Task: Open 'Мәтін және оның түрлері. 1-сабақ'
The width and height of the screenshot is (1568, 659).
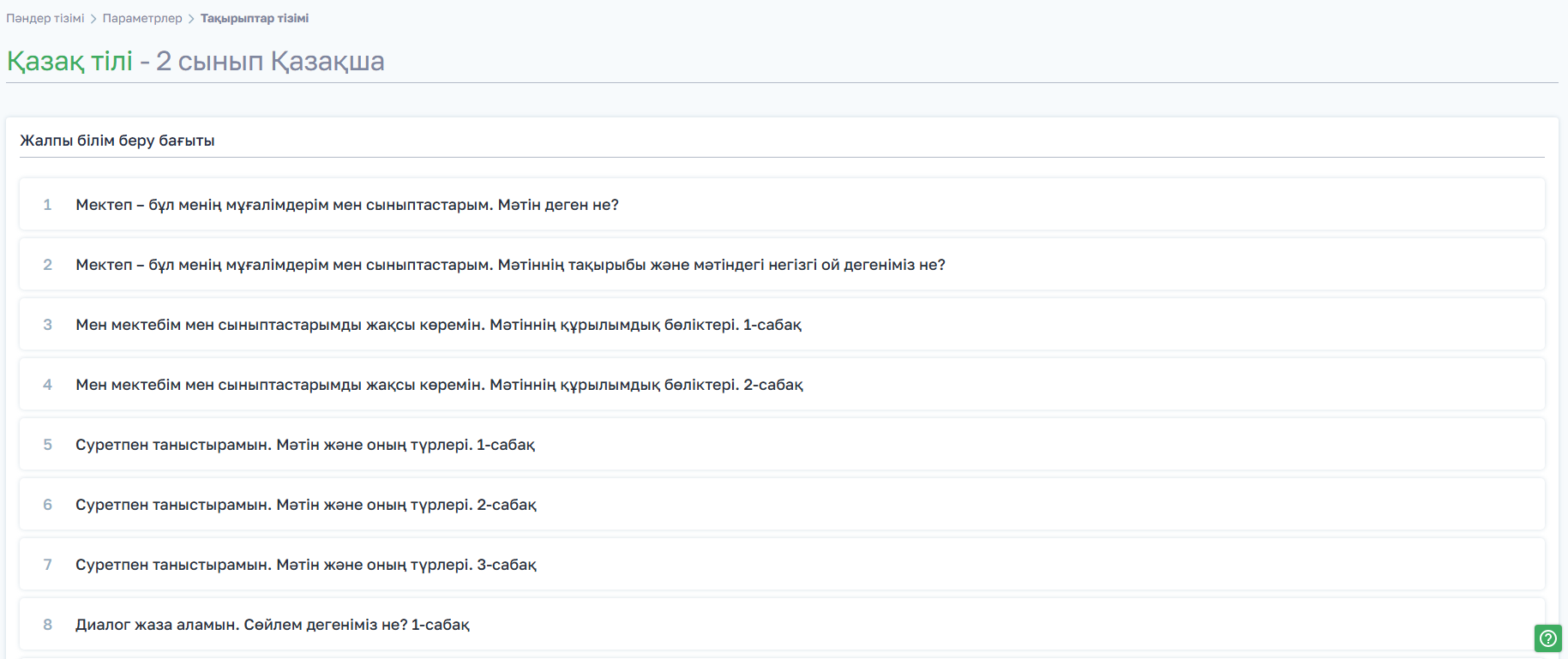Action: click(x=305, y=445)
